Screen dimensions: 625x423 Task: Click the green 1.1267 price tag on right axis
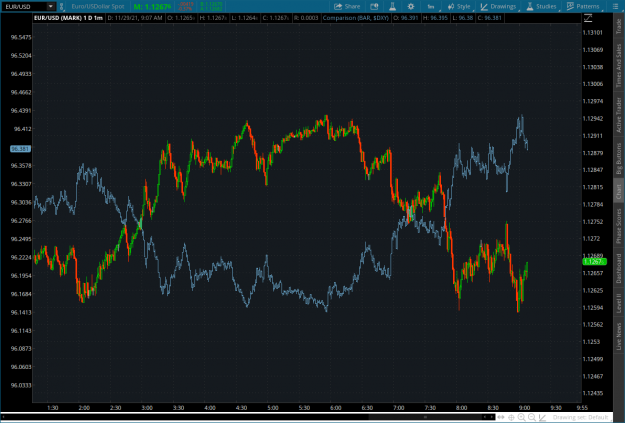pyautogui.click(x=594, y=262)
